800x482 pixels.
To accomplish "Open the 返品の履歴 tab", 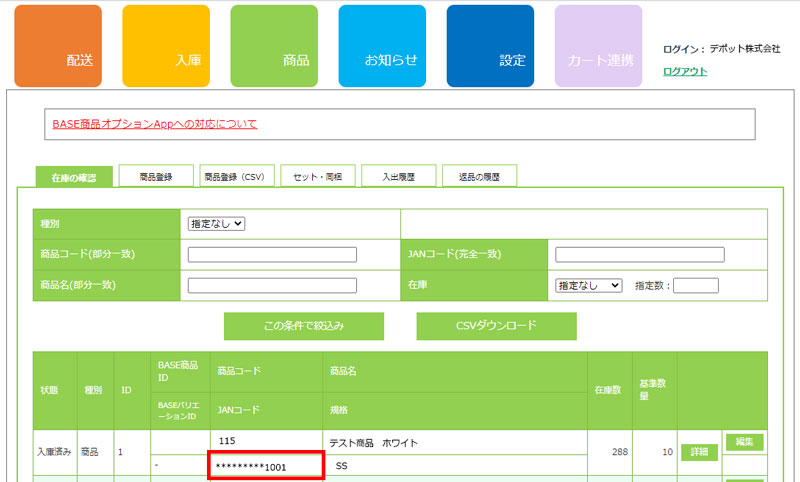I will click(x=479, y=176).
